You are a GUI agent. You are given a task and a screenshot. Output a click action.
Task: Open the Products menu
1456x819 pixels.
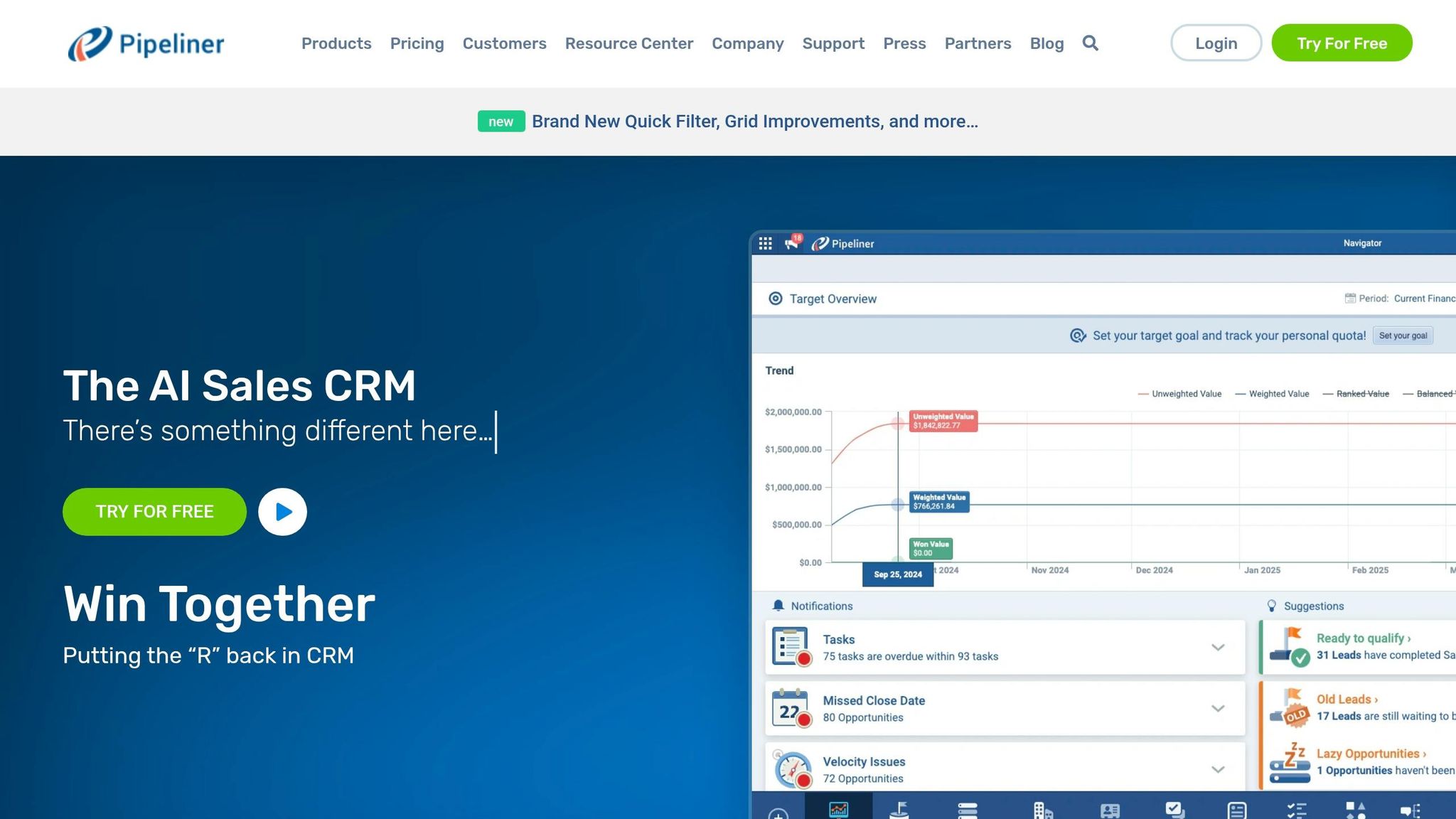pos(336,43)
